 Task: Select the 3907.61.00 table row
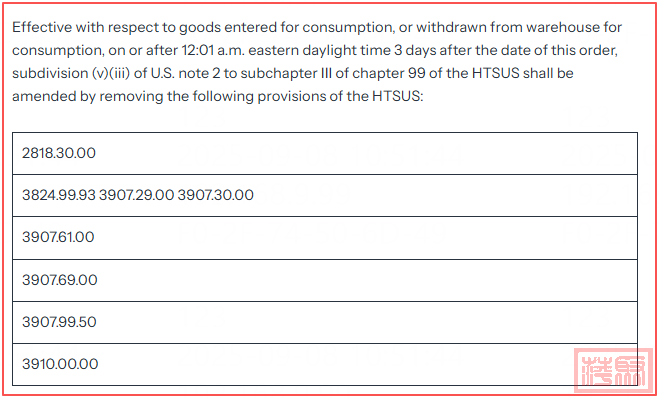tap(325, 238)
